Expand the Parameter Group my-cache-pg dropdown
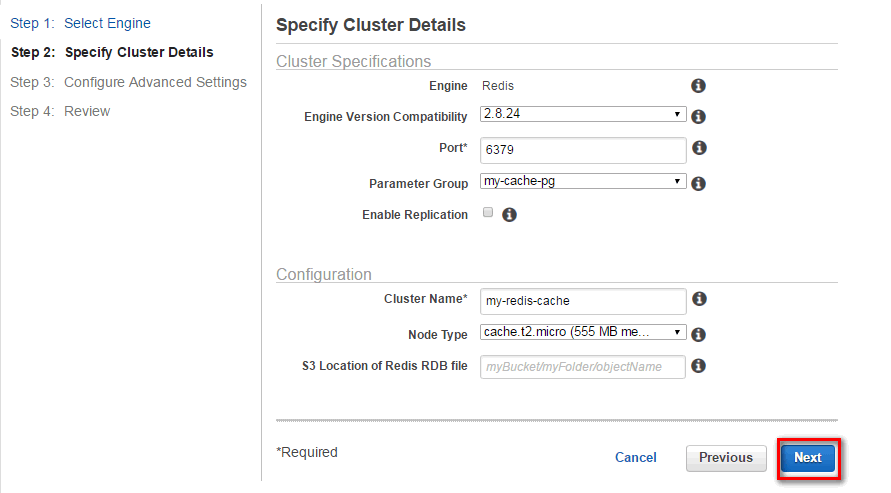The height and width of the screenshot is (493, 891). tap(583, 181)
